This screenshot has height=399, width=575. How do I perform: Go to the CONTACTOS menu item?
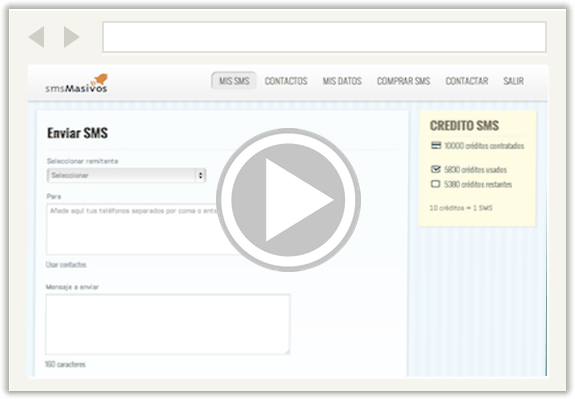pos(286,81)
